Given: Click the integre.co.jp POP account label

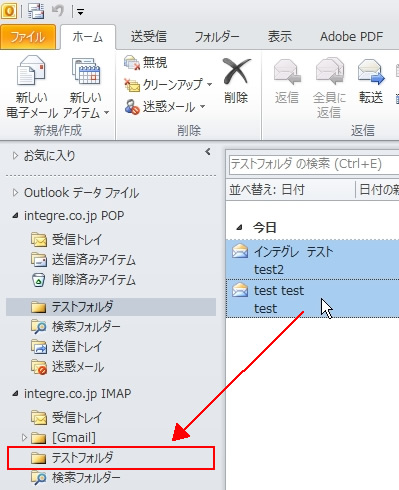Looking at the screenshot, I should [x=74, y=216].
